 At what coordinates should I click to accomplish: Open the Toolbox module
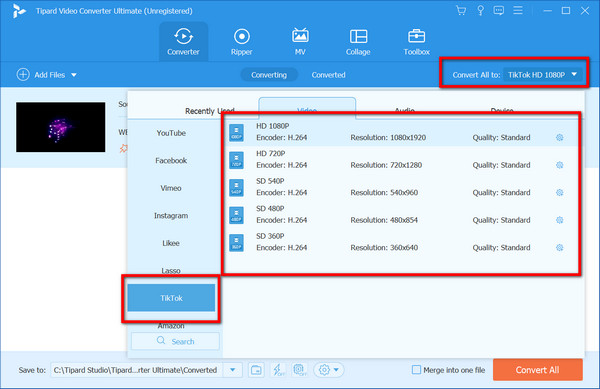[x=416, y=42]
